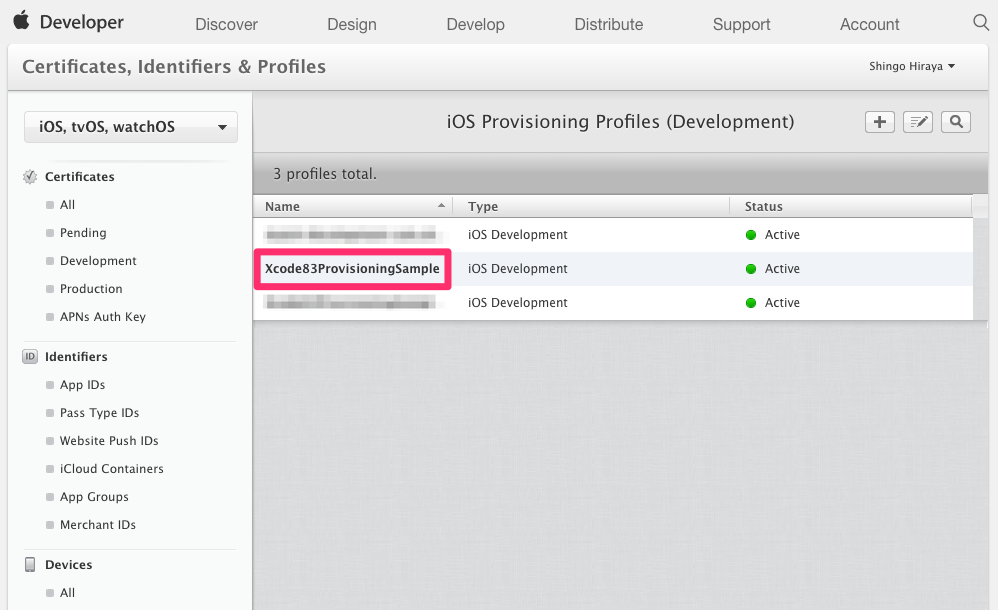Open Website Push IDs
The width and height of the screenshot is (998, 610).
click(x=109, y=441)
